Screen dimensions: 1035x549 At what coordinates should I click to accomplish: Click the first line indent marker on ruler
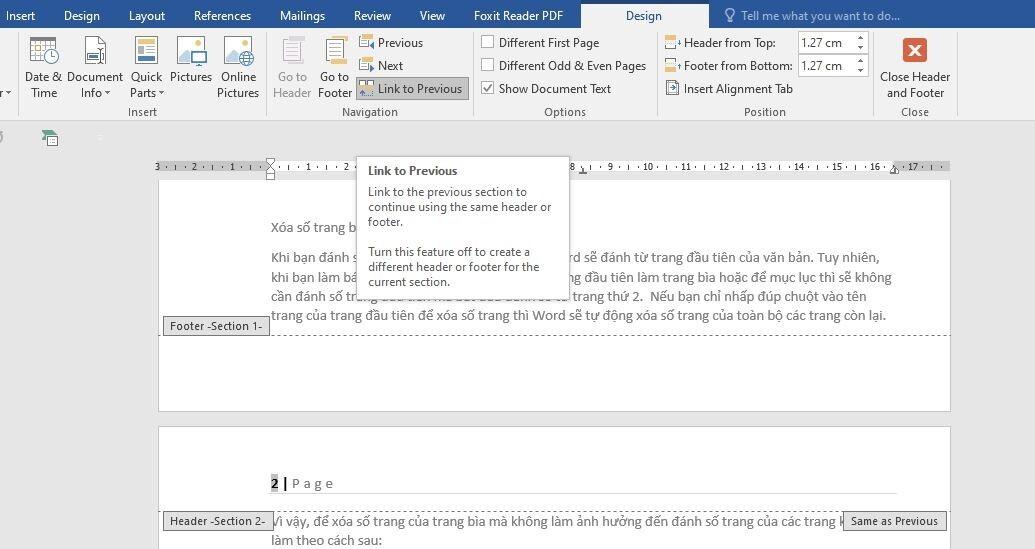(270, 162)
